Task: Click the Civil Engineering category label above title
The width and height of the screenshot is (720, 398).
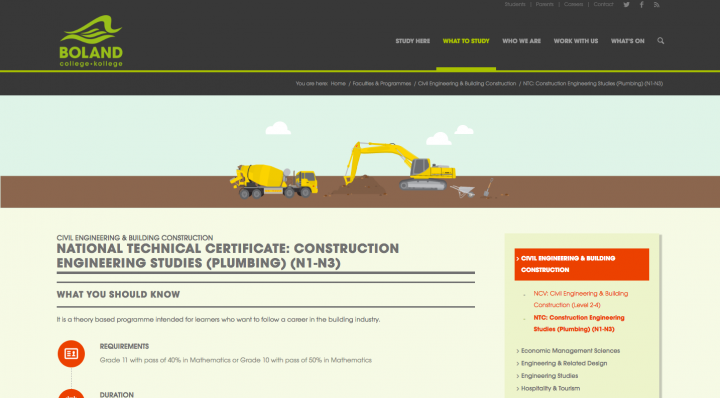Action: pos(135,238)
